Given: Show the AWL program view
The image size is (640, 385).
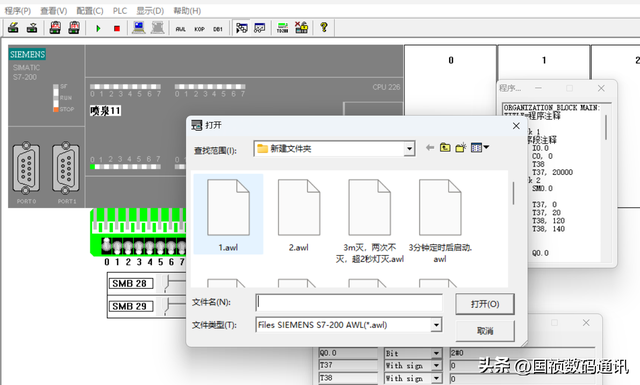Looking at the screenshot, I should coord(180,29).
